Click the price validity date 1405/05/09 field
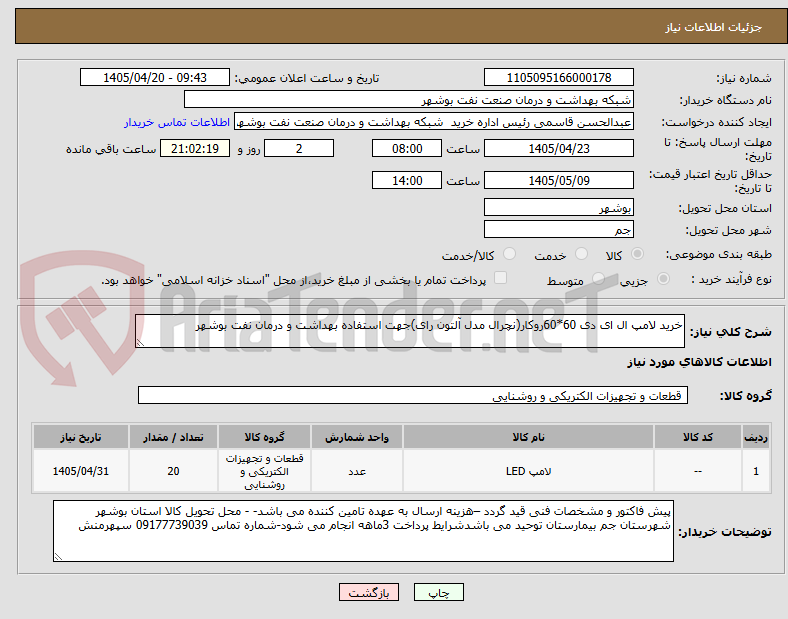Image resolution: width=788 pixels, height=619 pixels. [x=558, y=180]
